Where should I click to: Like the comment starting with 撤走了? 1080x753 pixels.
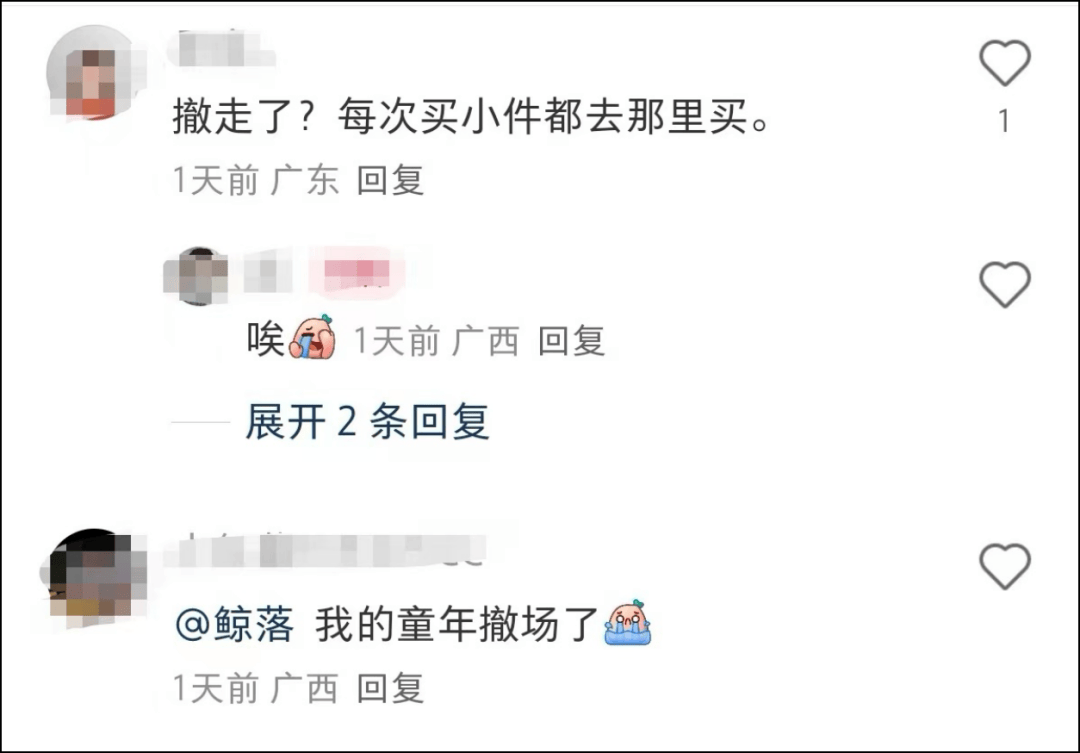[x=1005, y=63]
